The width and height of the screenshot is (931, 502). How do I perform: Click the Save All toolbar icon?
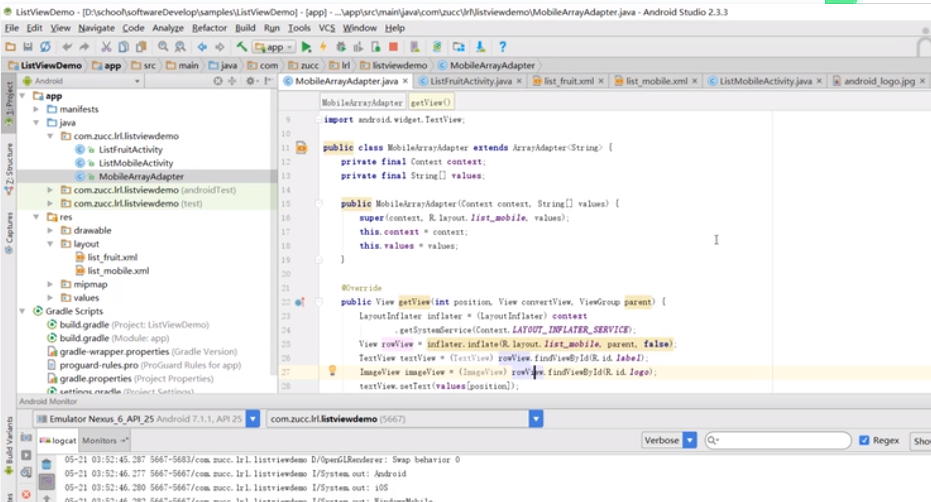click(x=26, y=47)
